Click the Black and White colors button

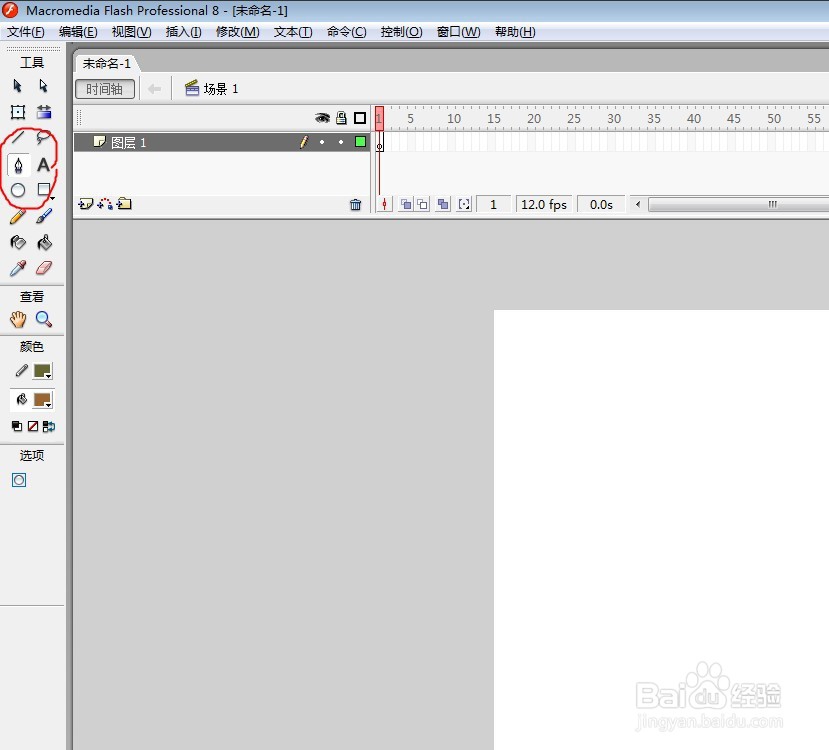[x=17, y=426]
